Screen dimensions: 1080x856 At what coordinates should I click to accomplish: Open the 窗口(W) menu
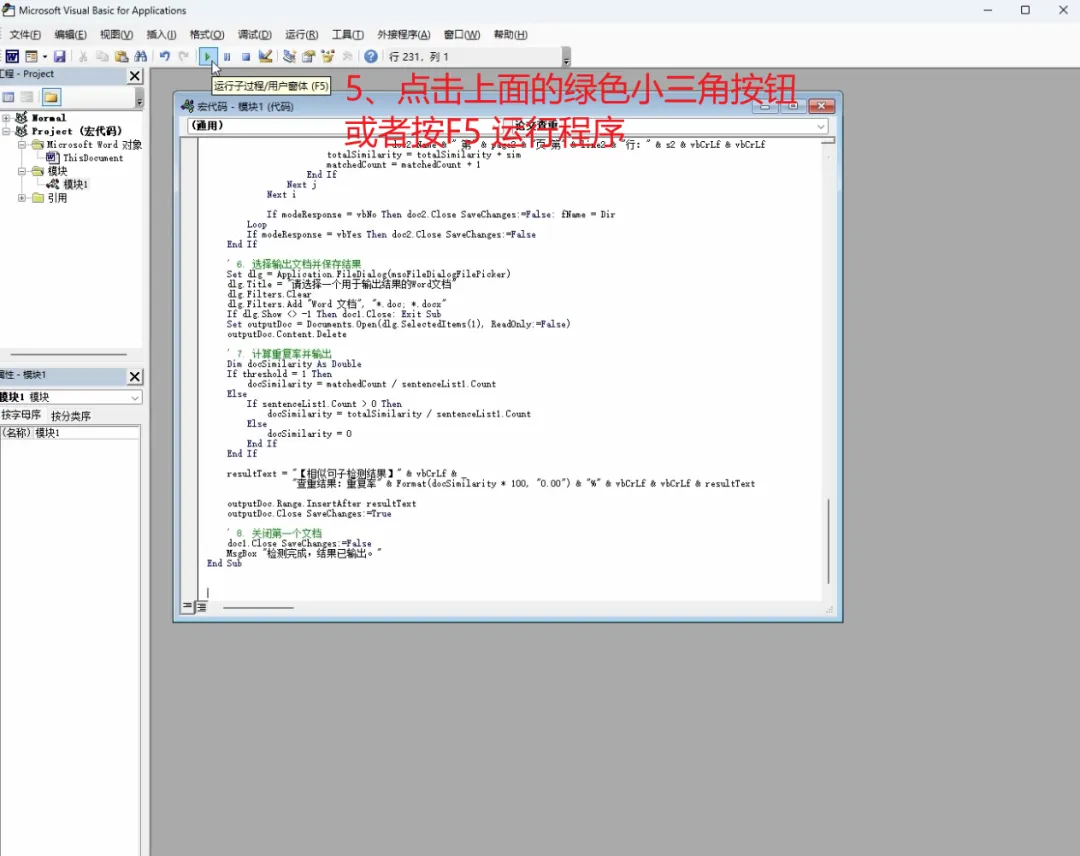pos(461,34)
